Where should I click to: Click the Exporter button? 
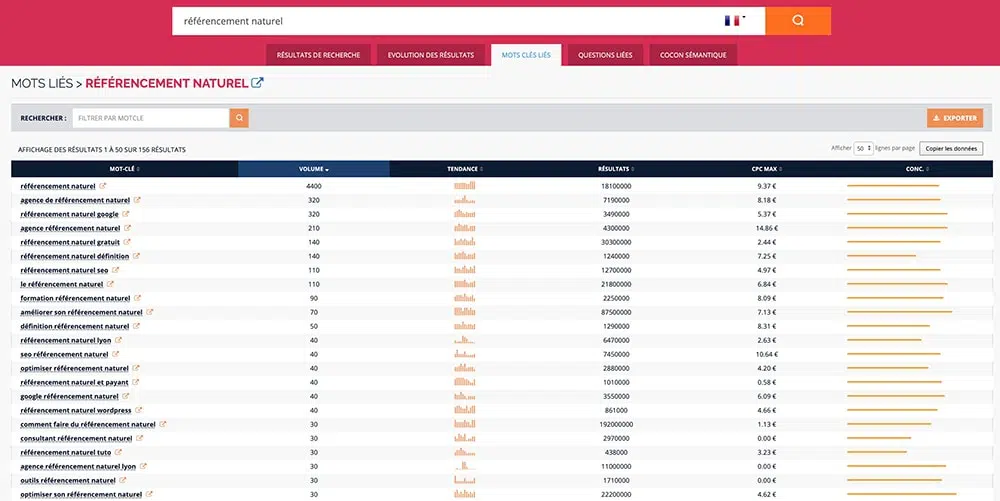tap(955, 118)
